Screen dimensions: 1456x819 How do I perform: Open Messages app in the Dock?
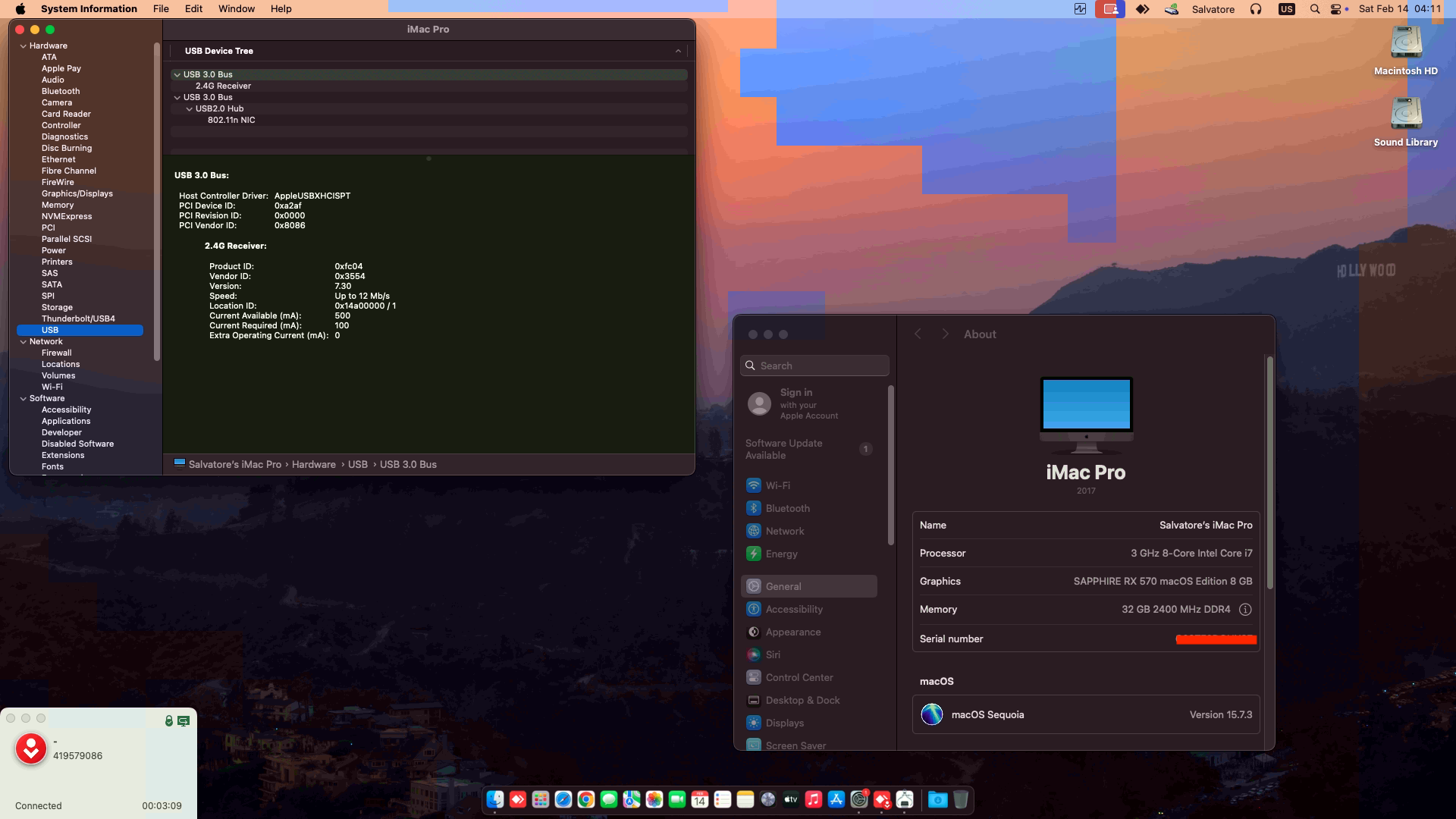[x=609, y=799]
